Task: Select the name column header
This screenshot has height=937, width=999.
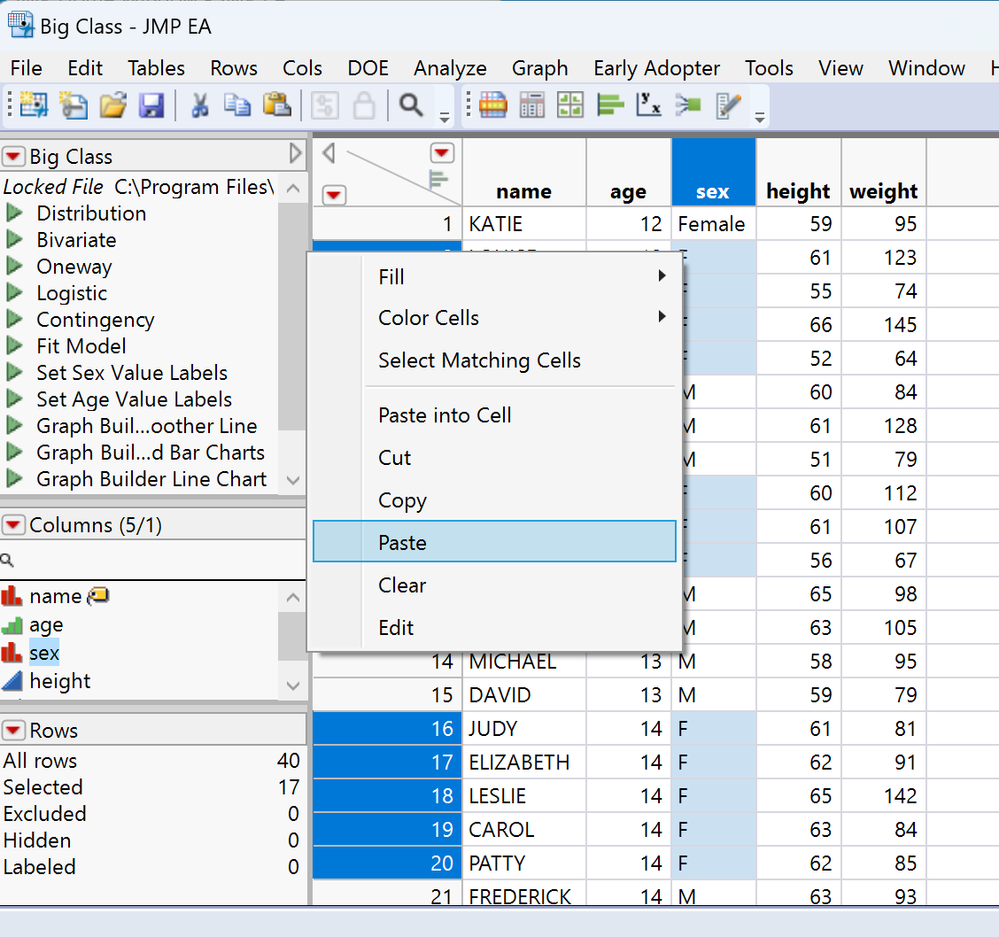Action: [x=524, y=173]
